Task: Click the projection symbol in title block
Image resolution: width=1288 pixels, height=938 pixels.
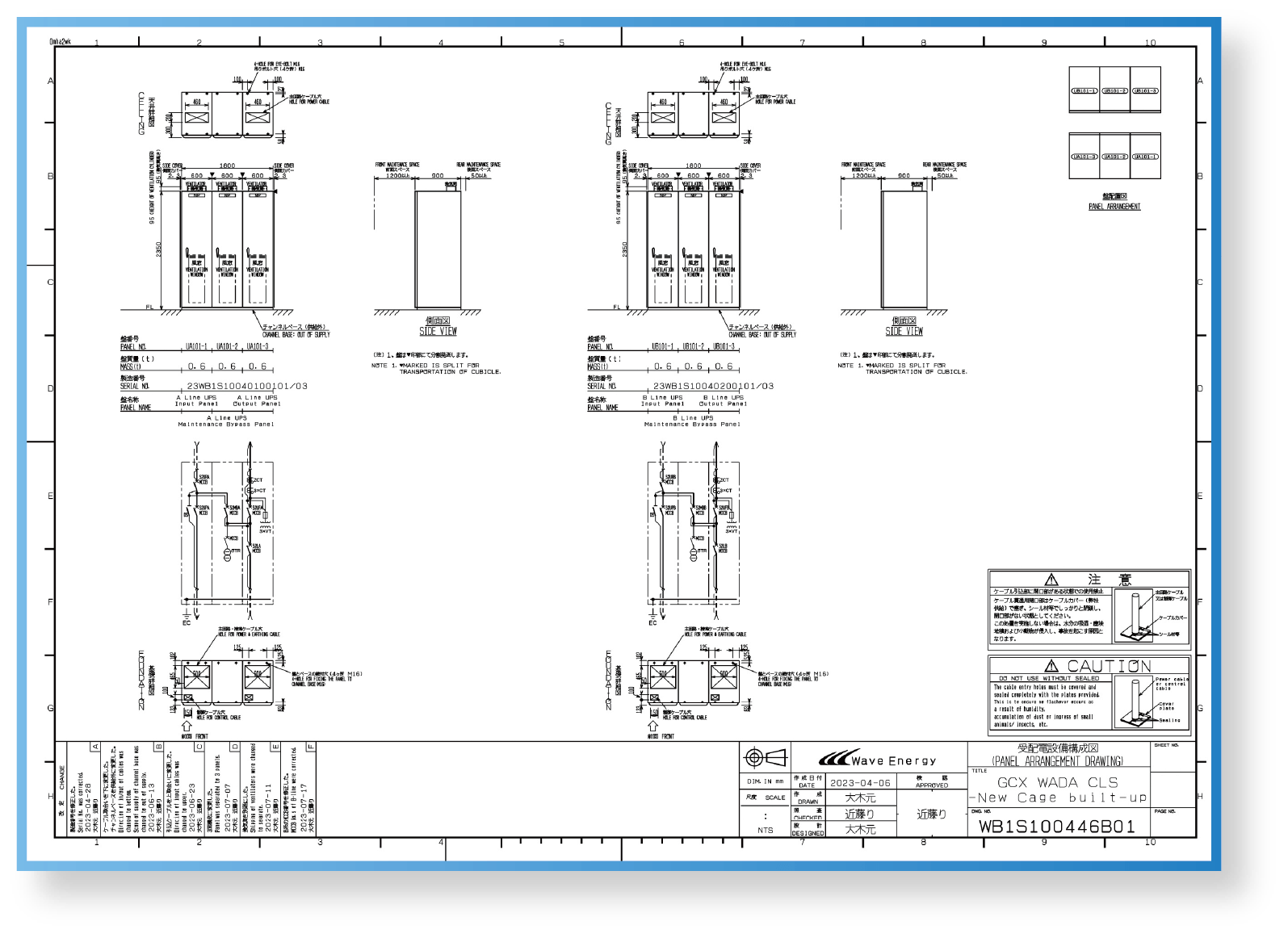Action: 764,757
